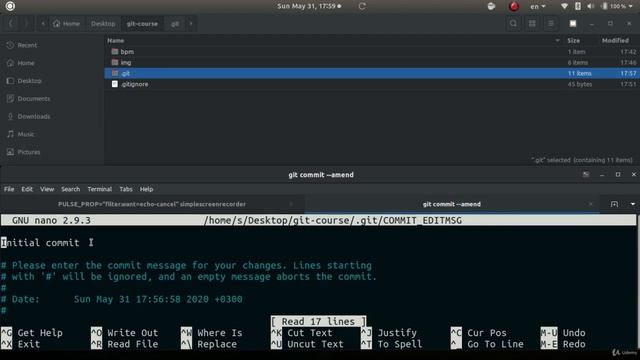The image size is (640, 360).
Task: Click the nano COMMIT_EDITMSG file path title
Action: coord(333,221)
